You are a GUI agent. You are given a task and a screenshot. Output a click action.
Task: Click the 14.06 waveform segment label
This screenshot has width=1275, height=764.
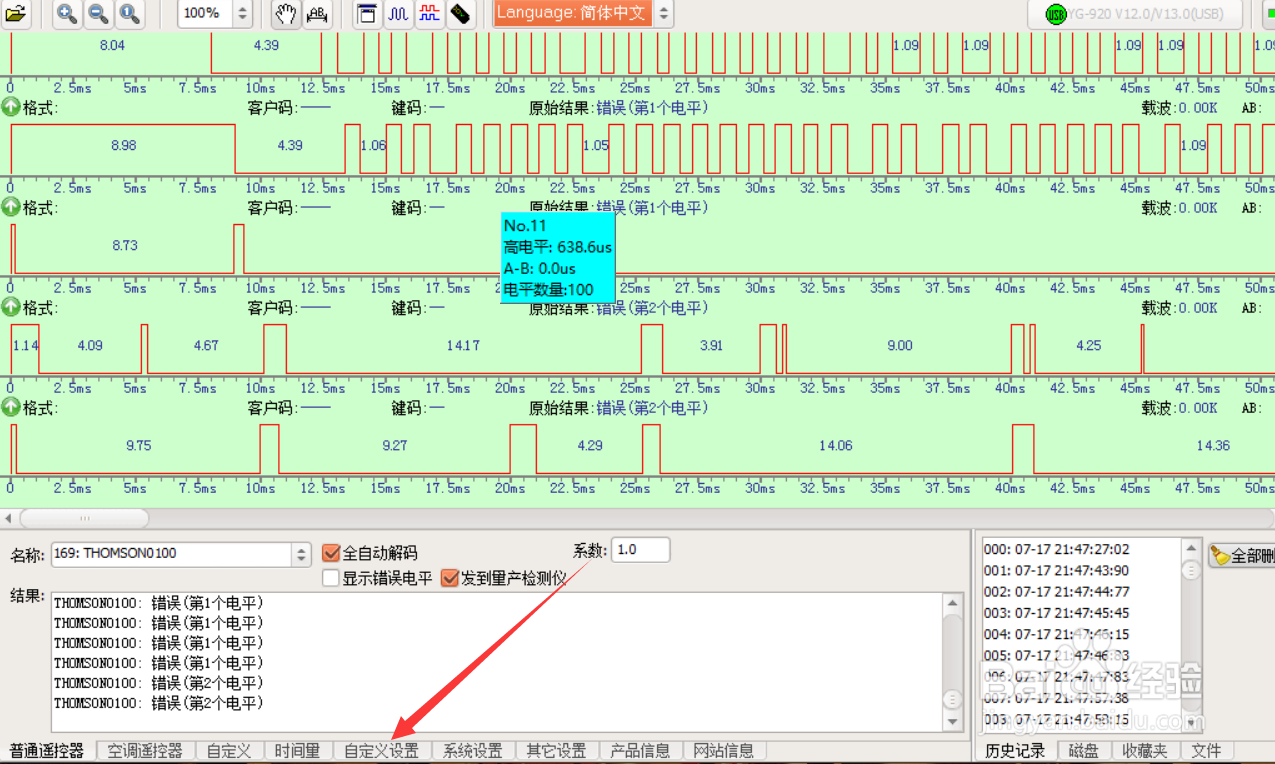[x=836, y=446]
